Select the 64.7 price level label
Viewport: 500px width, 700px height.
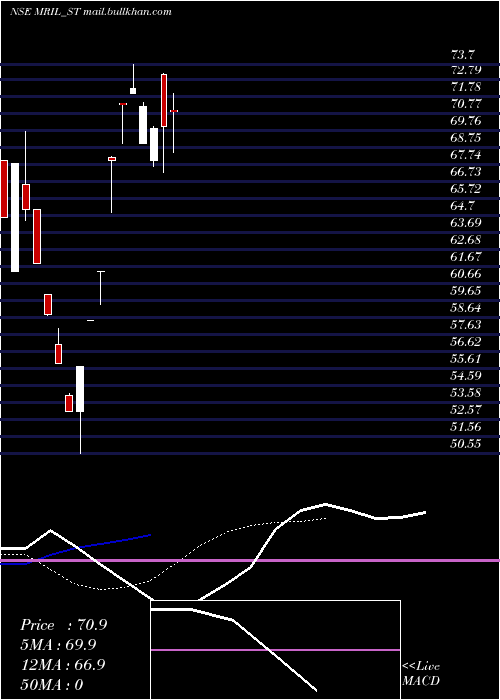(463, 206)
